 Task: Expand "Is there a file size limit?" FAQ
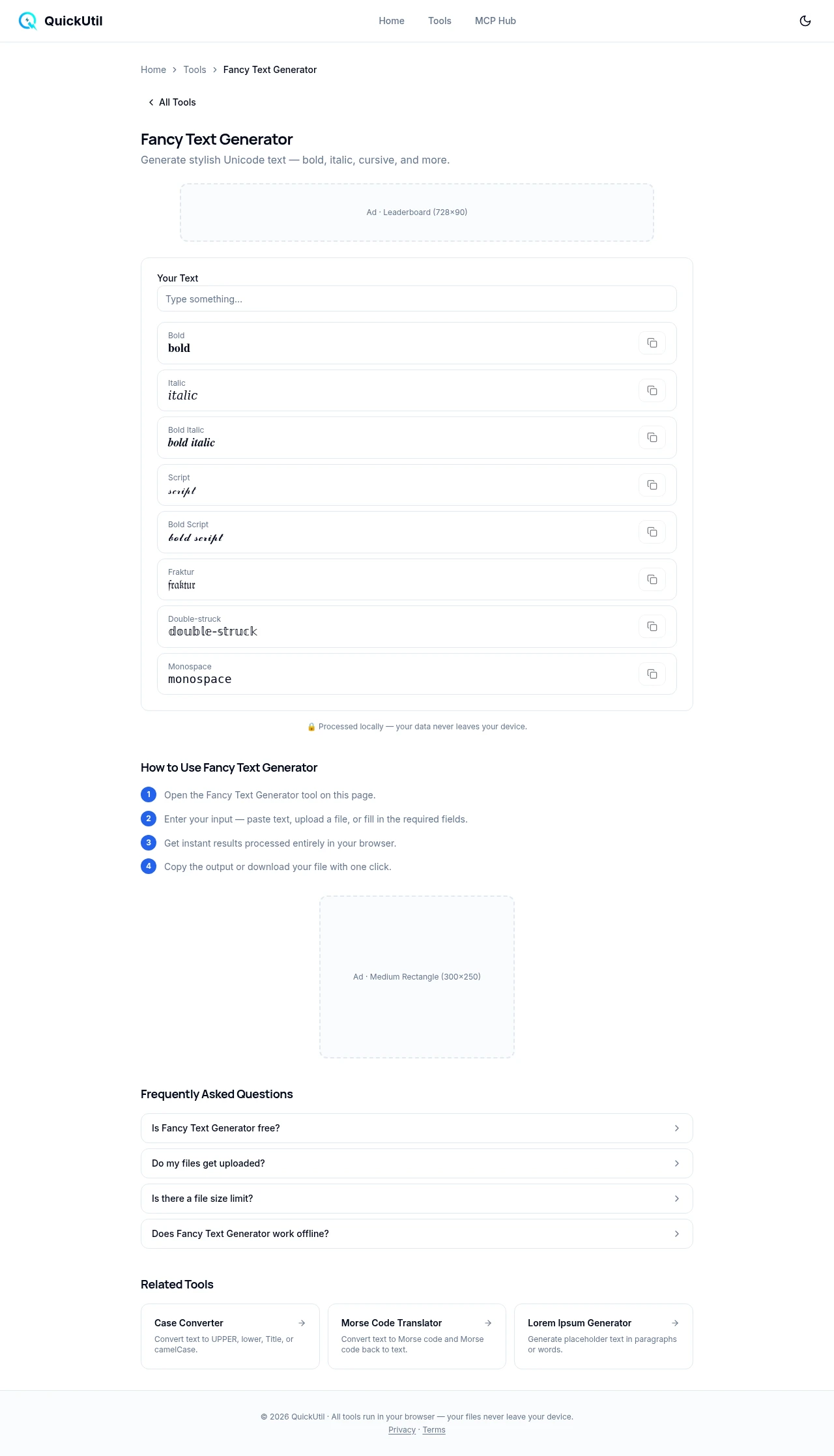coord(416,1199)
